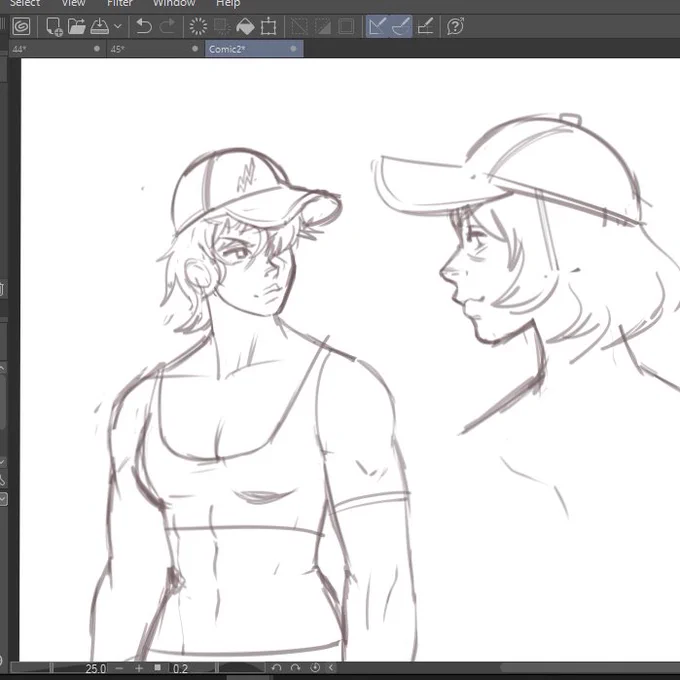Undo the last stroke
The image size is (680, 680).
pos(144,26)
